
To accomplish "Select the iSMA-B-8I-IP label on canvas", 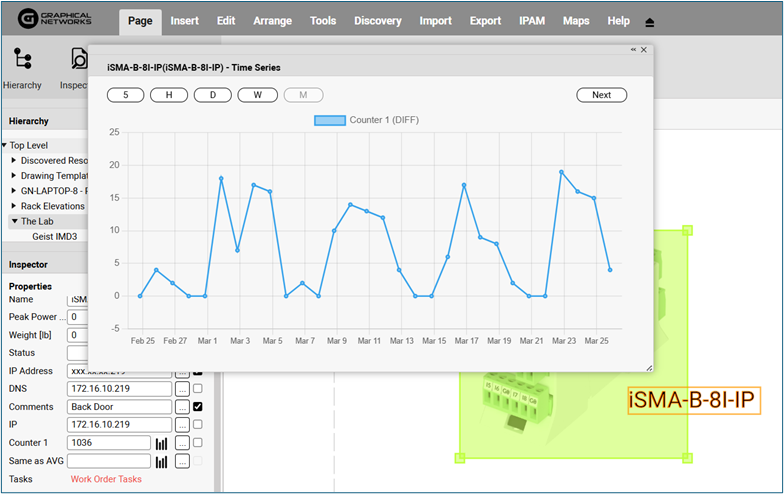I will [694, 400].
